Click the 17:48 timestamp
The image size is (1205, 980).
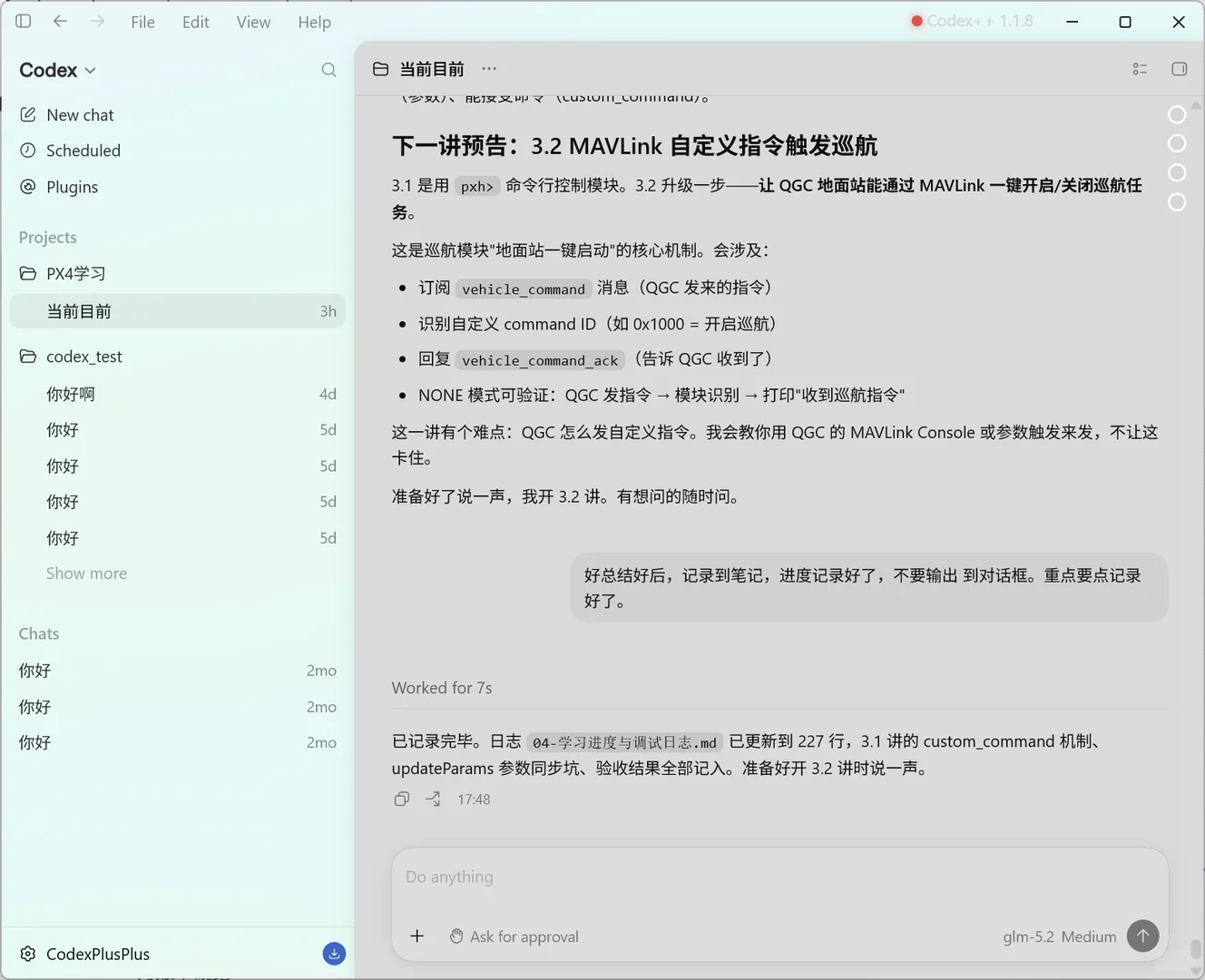coord(474,799)
